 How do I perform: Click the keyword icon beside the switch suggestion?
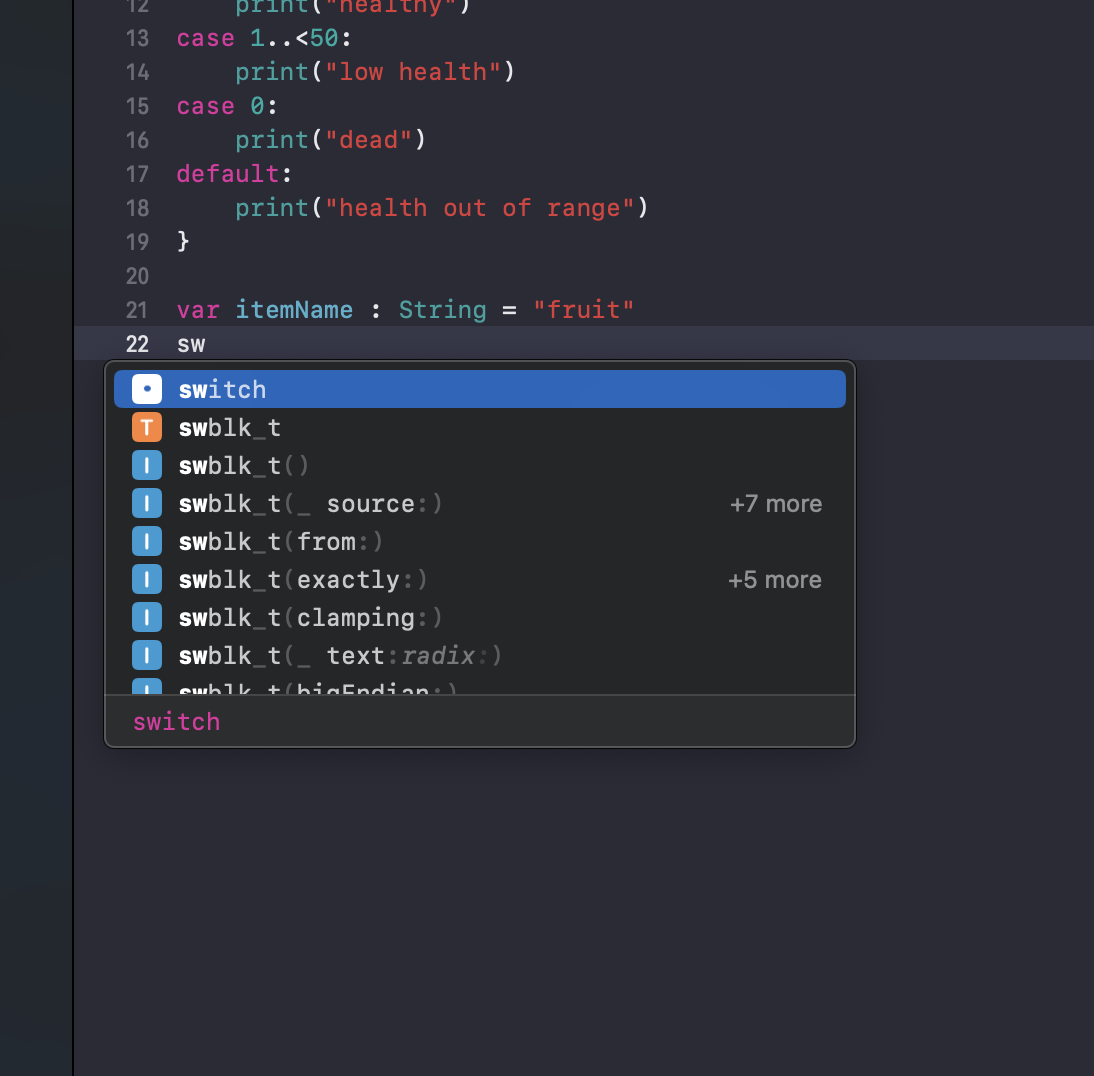point(146,389)
